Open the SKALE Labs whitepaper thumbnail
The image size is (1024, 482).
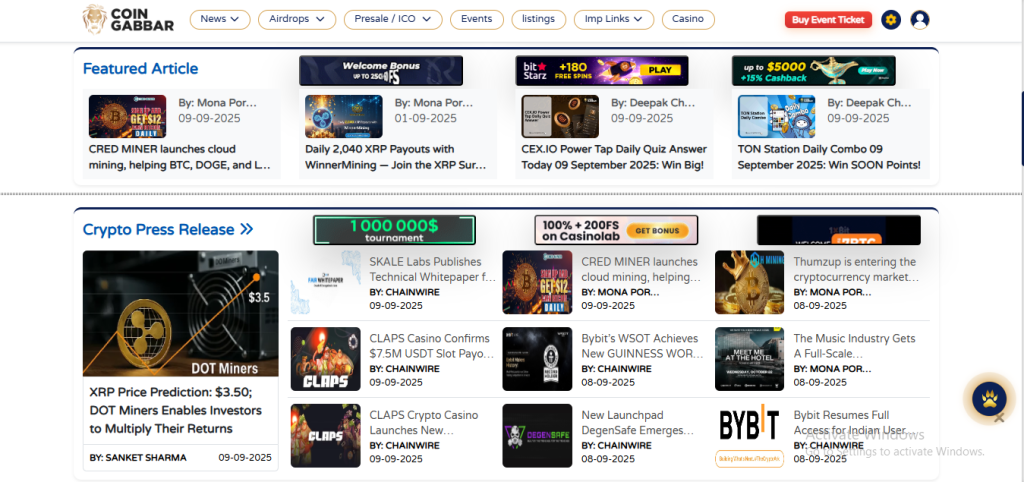[x=325, y=282]
